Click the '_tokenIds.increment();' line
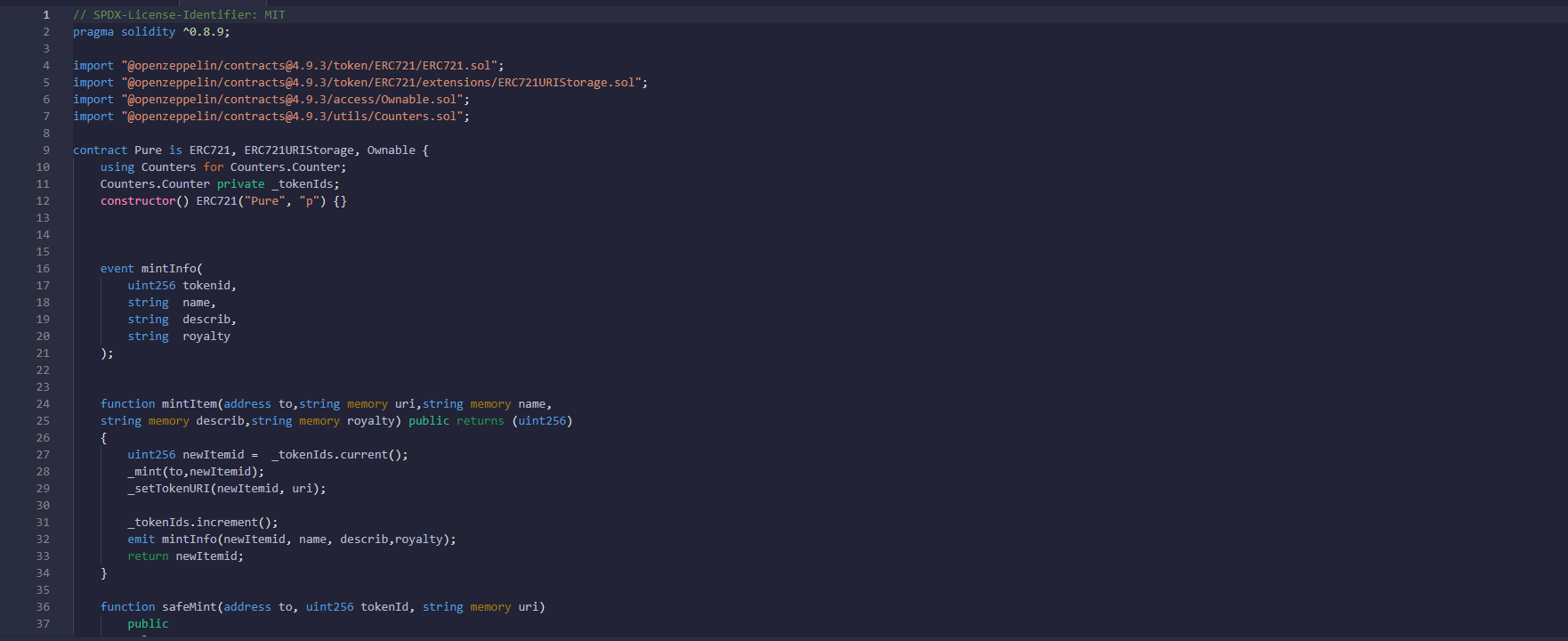The image size is (1568, 641). [203, 522]
